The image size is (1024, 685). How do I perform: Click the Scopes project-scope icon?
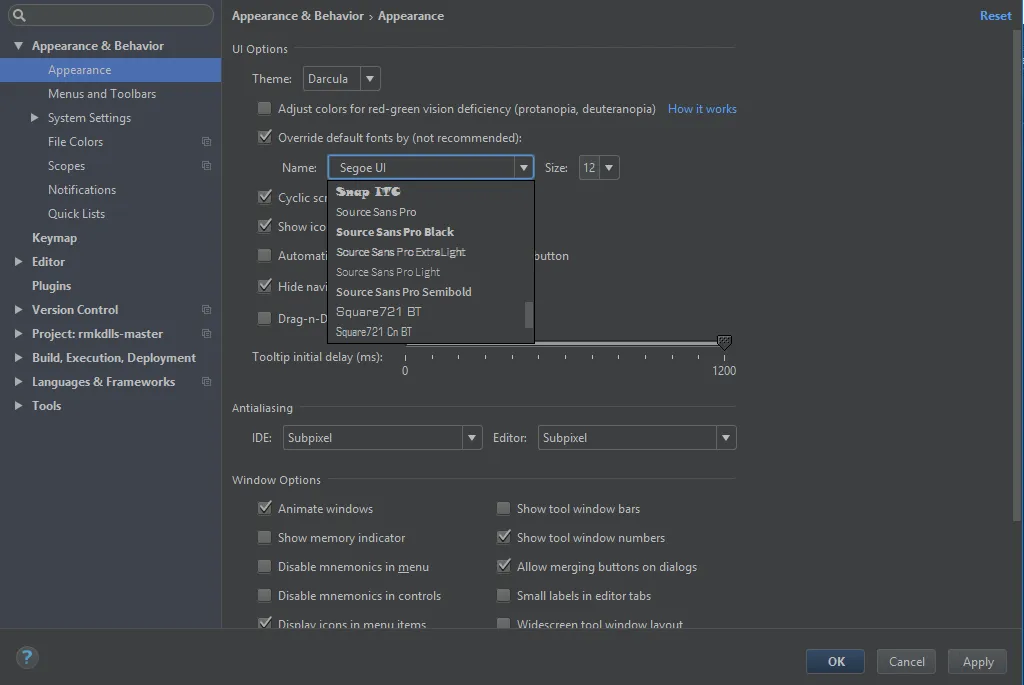point(207,166)
